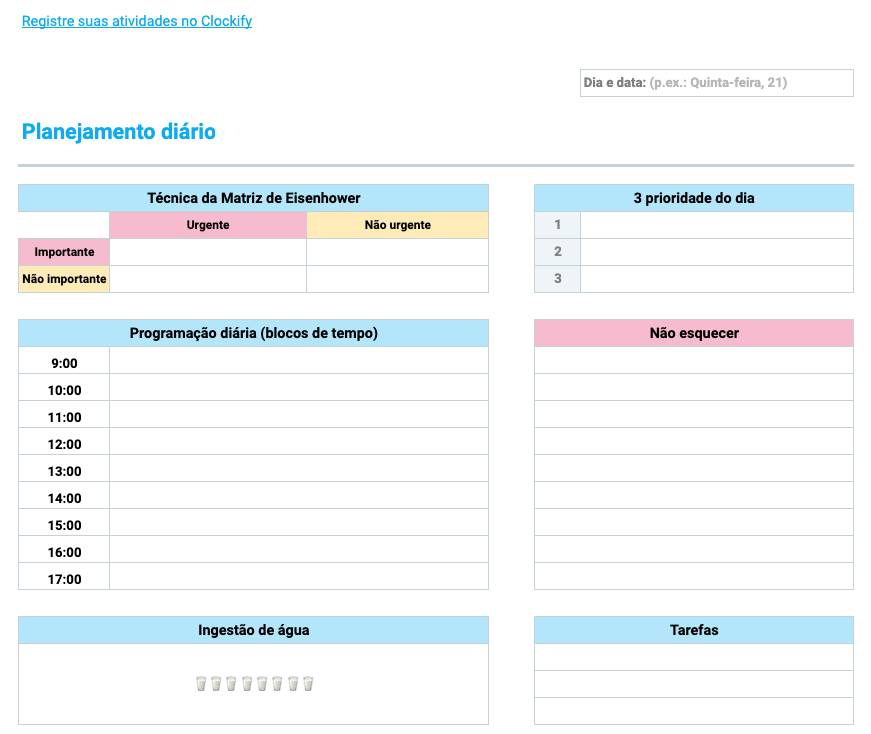Click the 13:00 schedule row
871x734 pixels.
(298, 470)
